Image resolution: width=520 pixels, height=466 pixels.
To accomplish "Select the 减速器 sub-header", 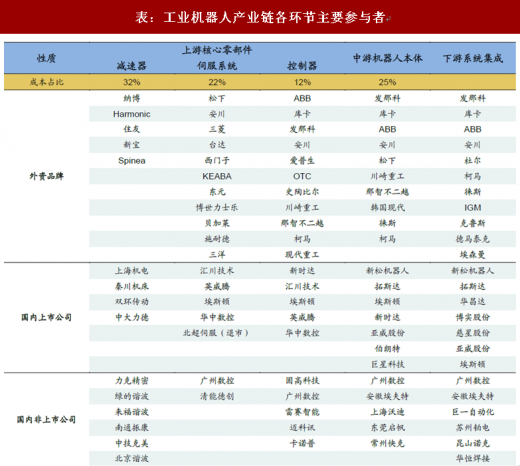I will pos(131,66).
